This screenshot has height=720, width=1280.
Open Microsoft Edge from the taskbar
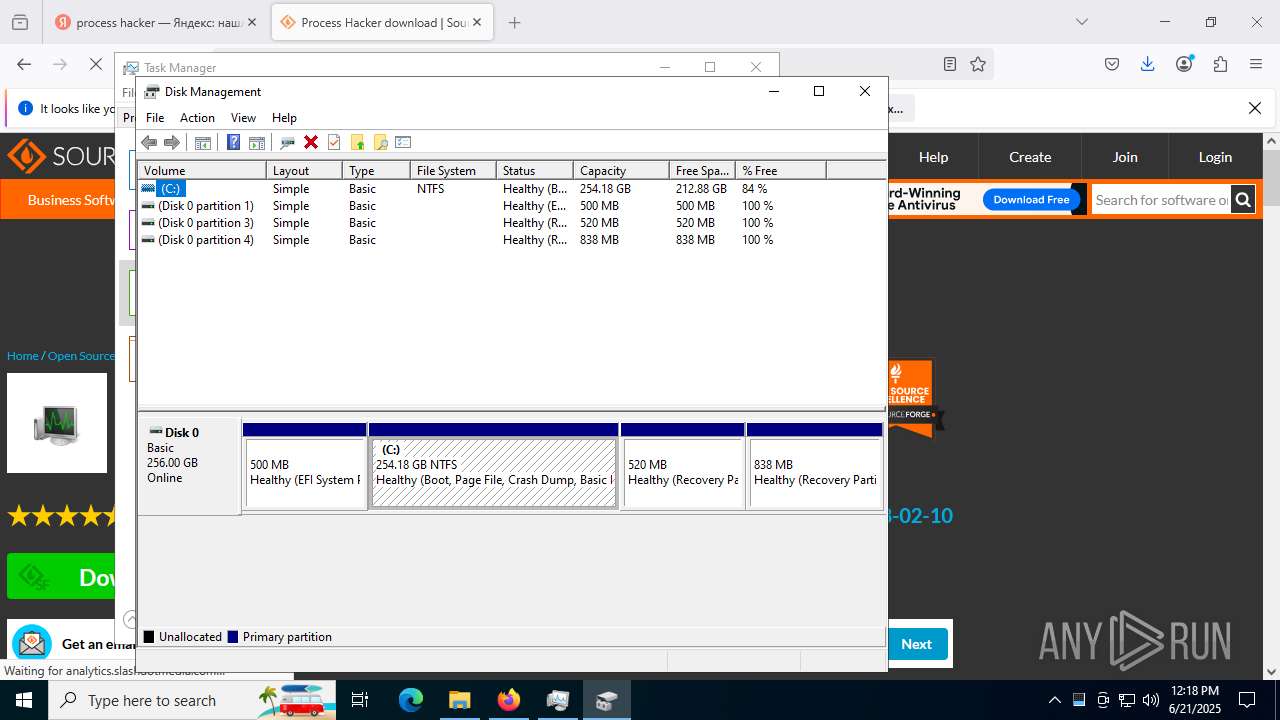tap(411, 700)
